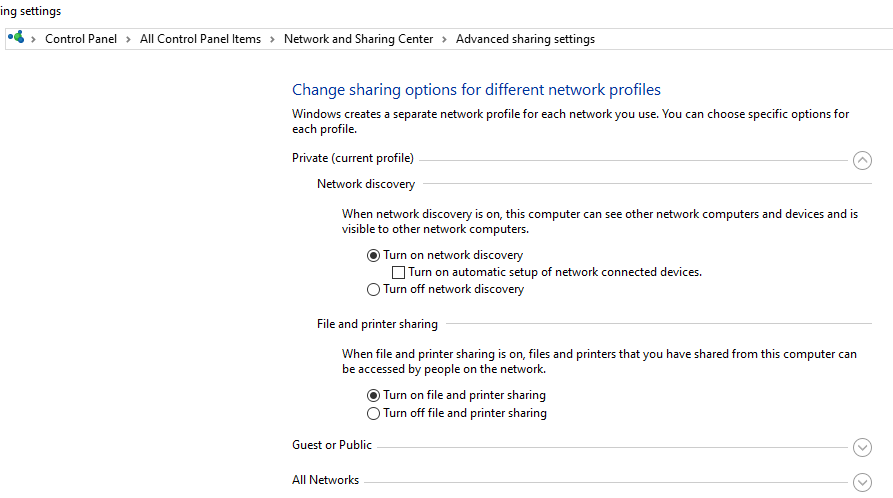Click the All Networks profile label
893x498 pixels.
325,480
